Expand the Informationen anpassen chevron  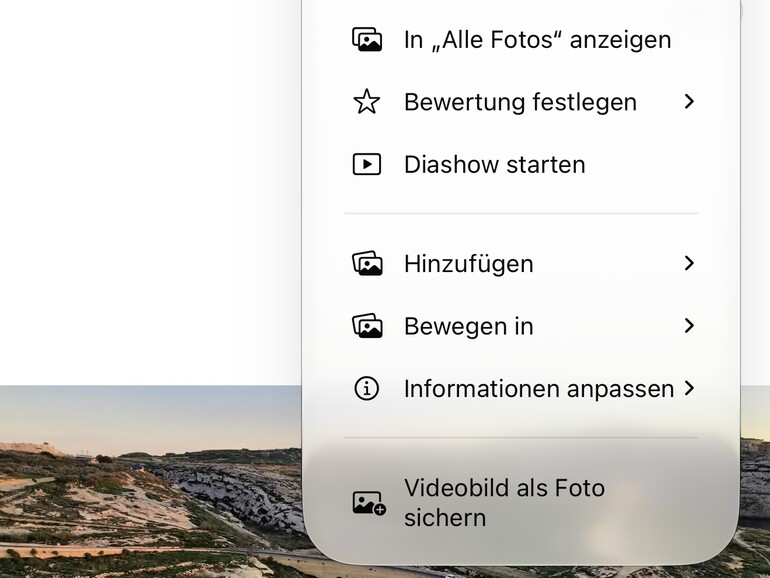tap(689, 388)
